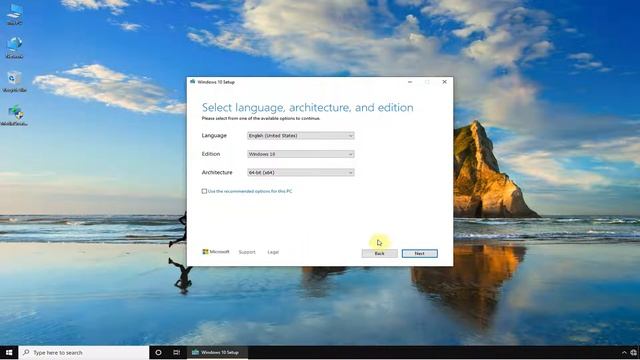640x360 pixels.
Task: Show hidden system tray icons
Action: 624,353
